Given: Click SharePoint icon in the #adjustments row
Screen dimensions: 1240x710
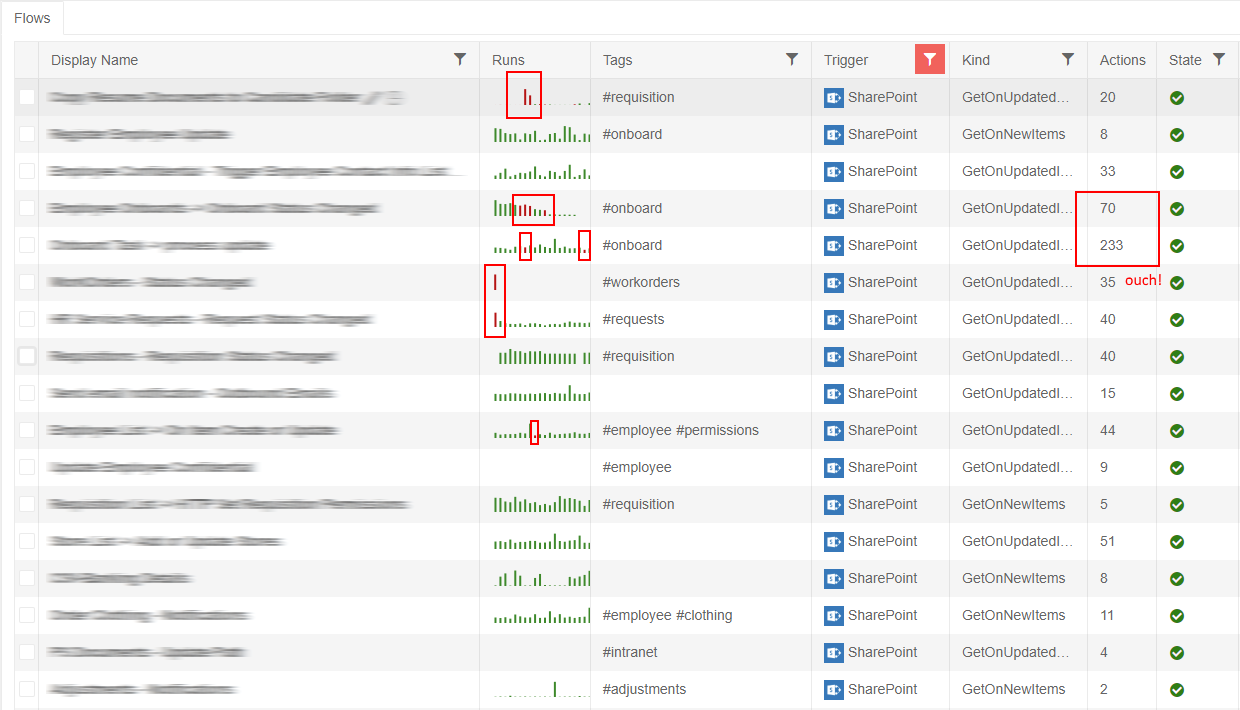Looking at the screenshot, I should pos(834,690).
